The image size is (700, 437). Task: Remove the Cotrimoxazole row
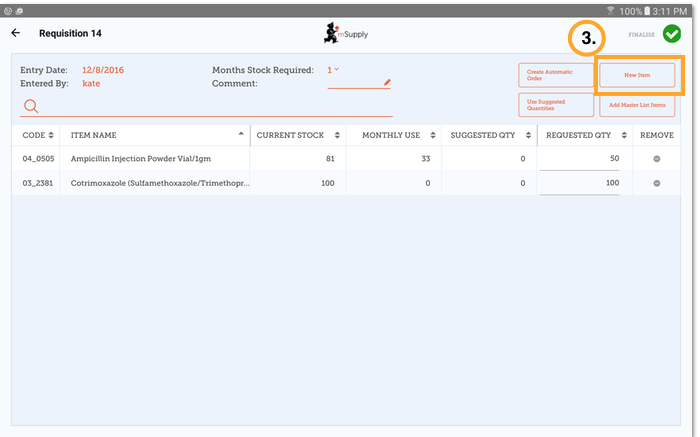pyautogui.click(x=657, y=183)
